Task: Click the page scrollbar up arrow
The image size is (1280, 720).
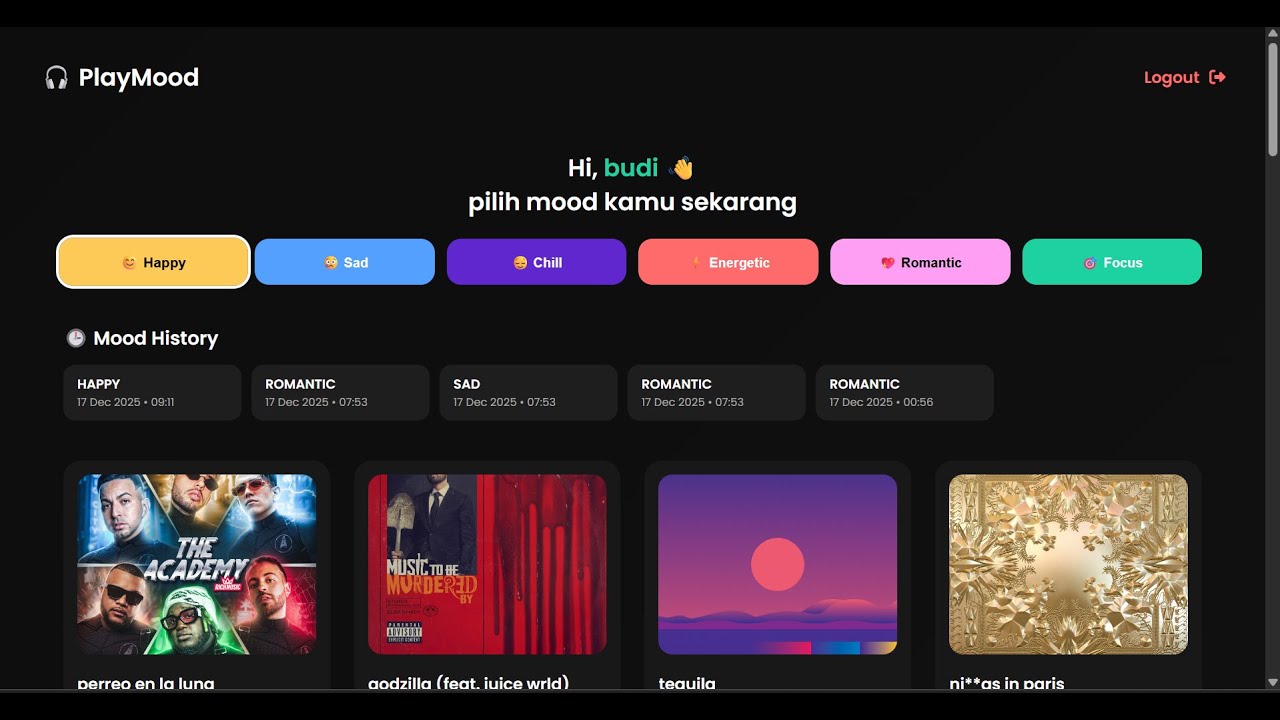Action: pos(1272,35)
